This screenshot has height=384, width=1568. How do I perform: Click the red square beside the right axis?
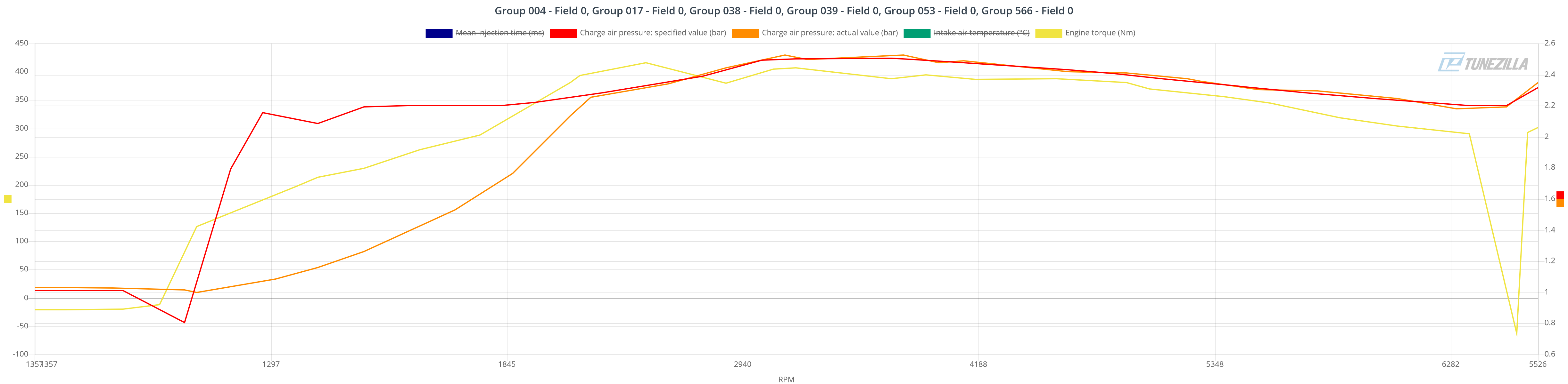pyautogui.click(x=1560, y=195)
